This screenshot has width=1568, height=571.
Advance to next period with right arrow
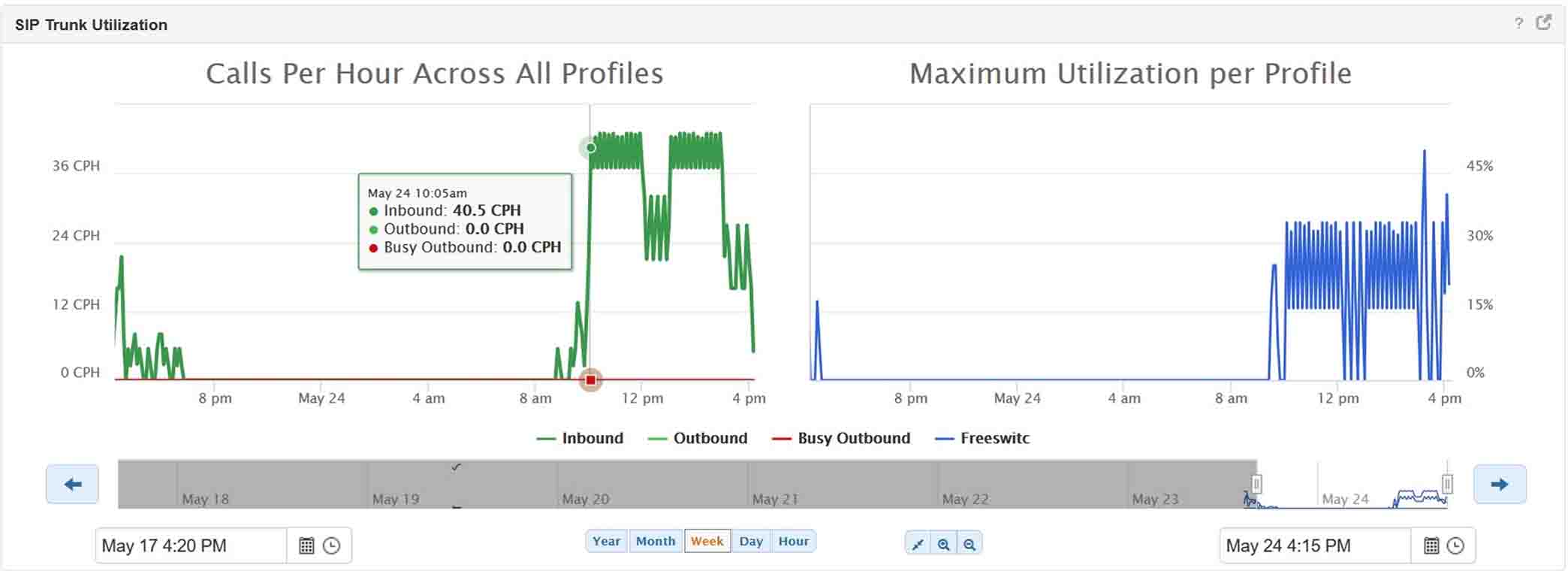tap(1500, 485)
